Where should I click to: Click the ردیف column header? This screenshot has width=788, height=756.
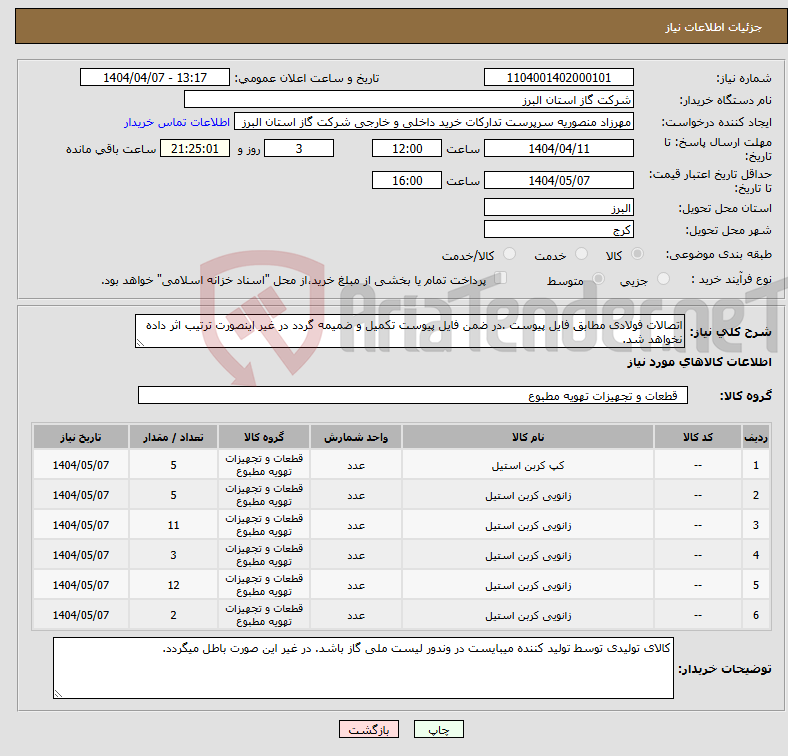coord(755,437)
